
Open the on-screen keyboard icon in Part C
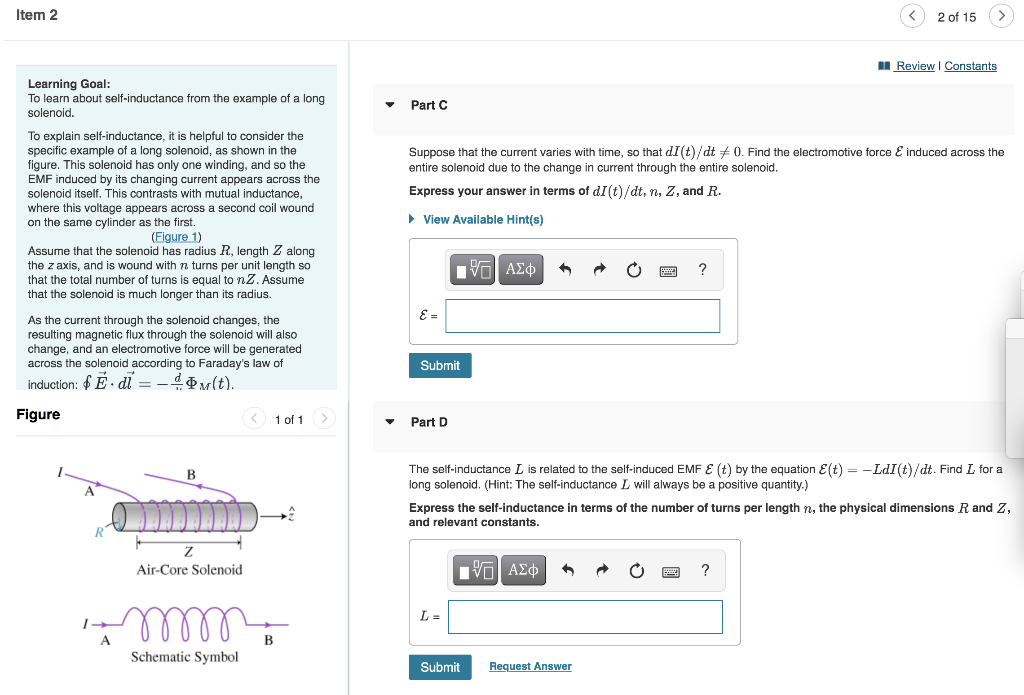[x=668, y=270]
